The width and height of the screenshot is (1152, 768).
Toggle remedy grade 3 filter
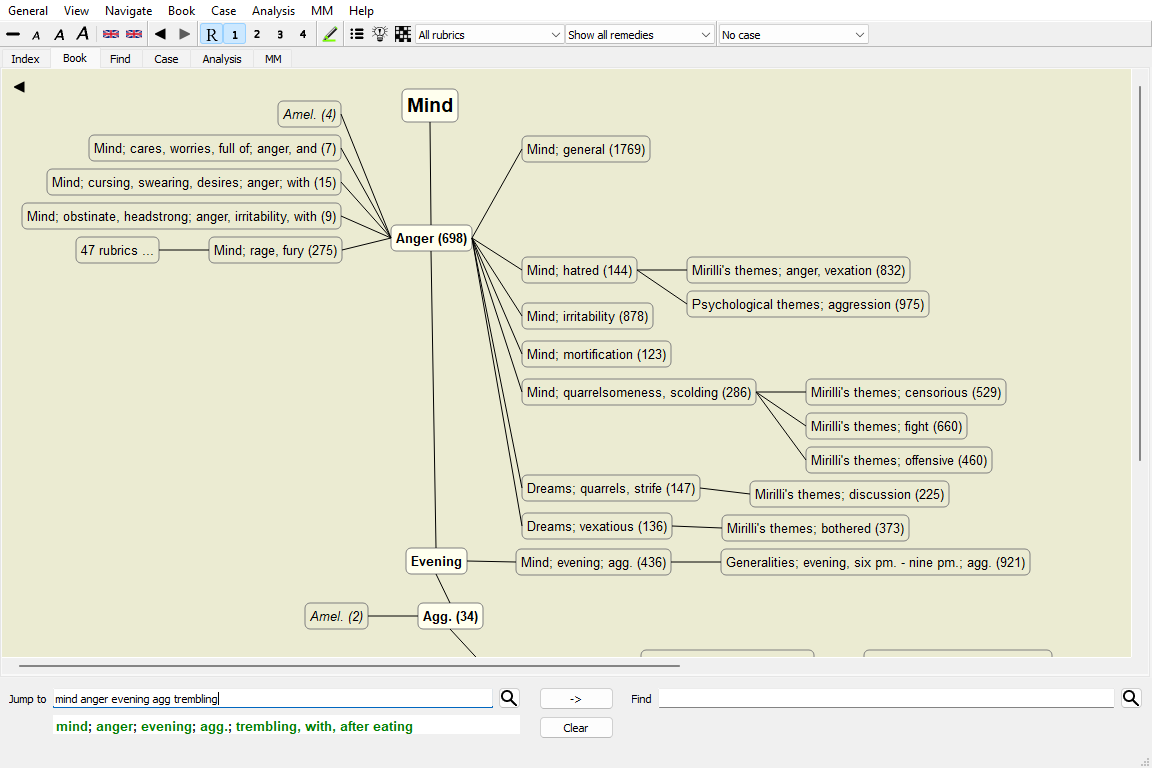[280, 35]
